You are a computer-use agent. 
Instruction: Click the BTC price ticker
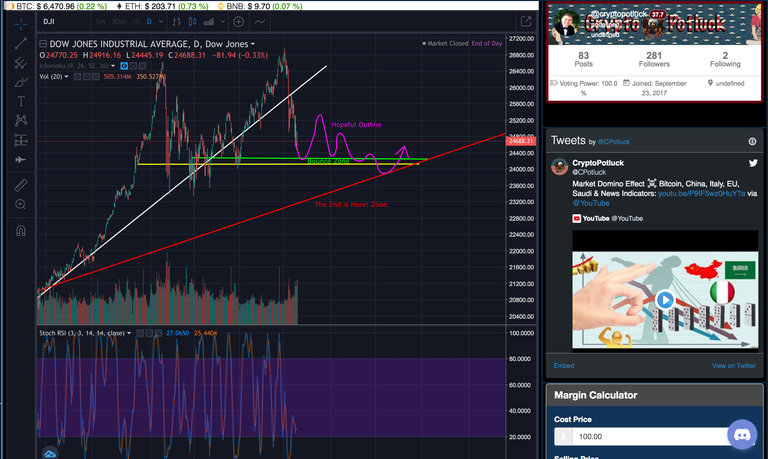(x=57, y=6)
